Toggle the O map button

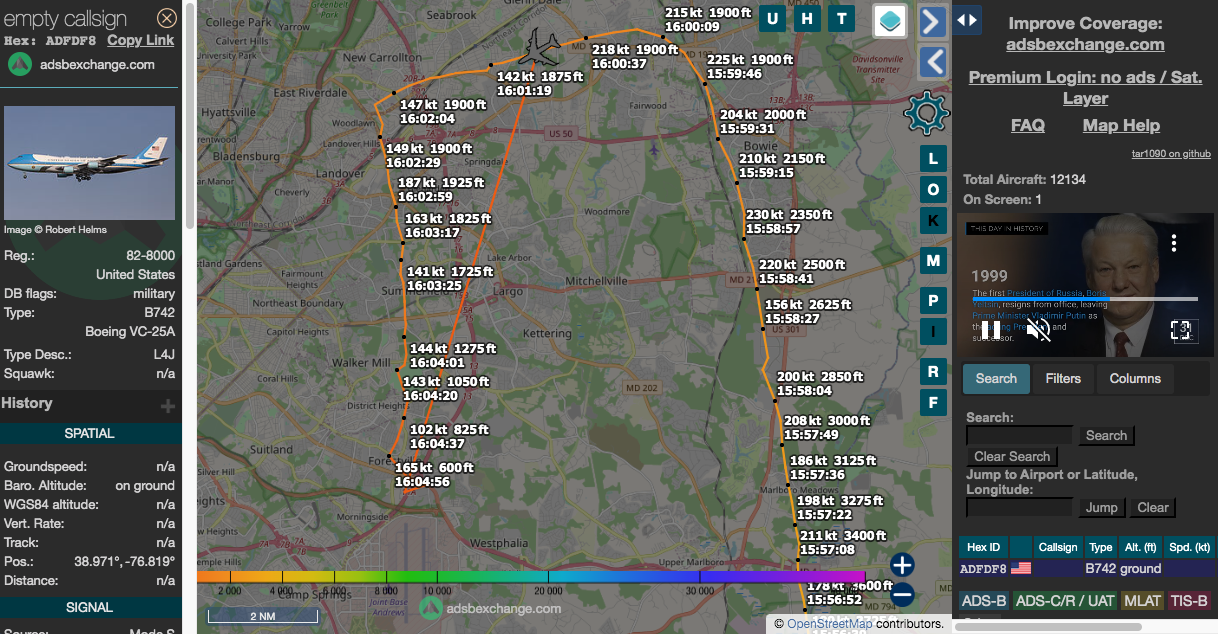[933, 190]
